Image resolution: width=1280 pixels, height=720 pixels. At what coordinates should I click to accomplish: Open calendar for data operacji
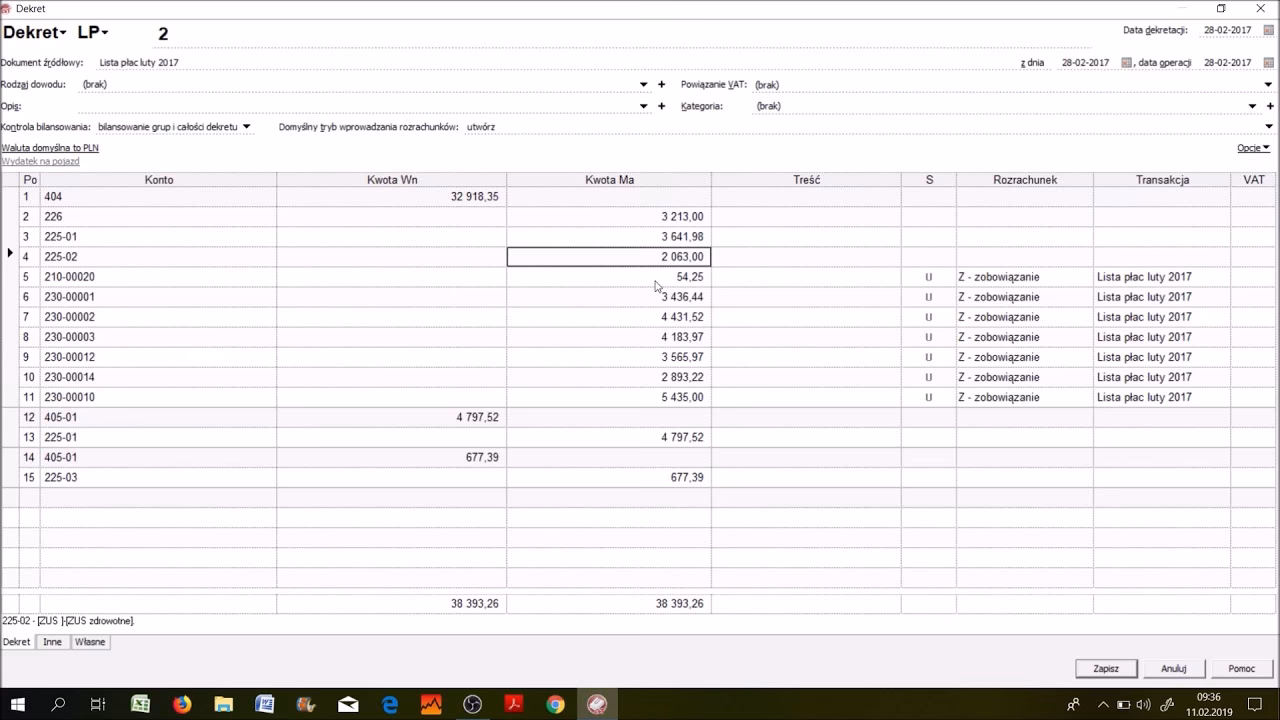pos(1269,63)
